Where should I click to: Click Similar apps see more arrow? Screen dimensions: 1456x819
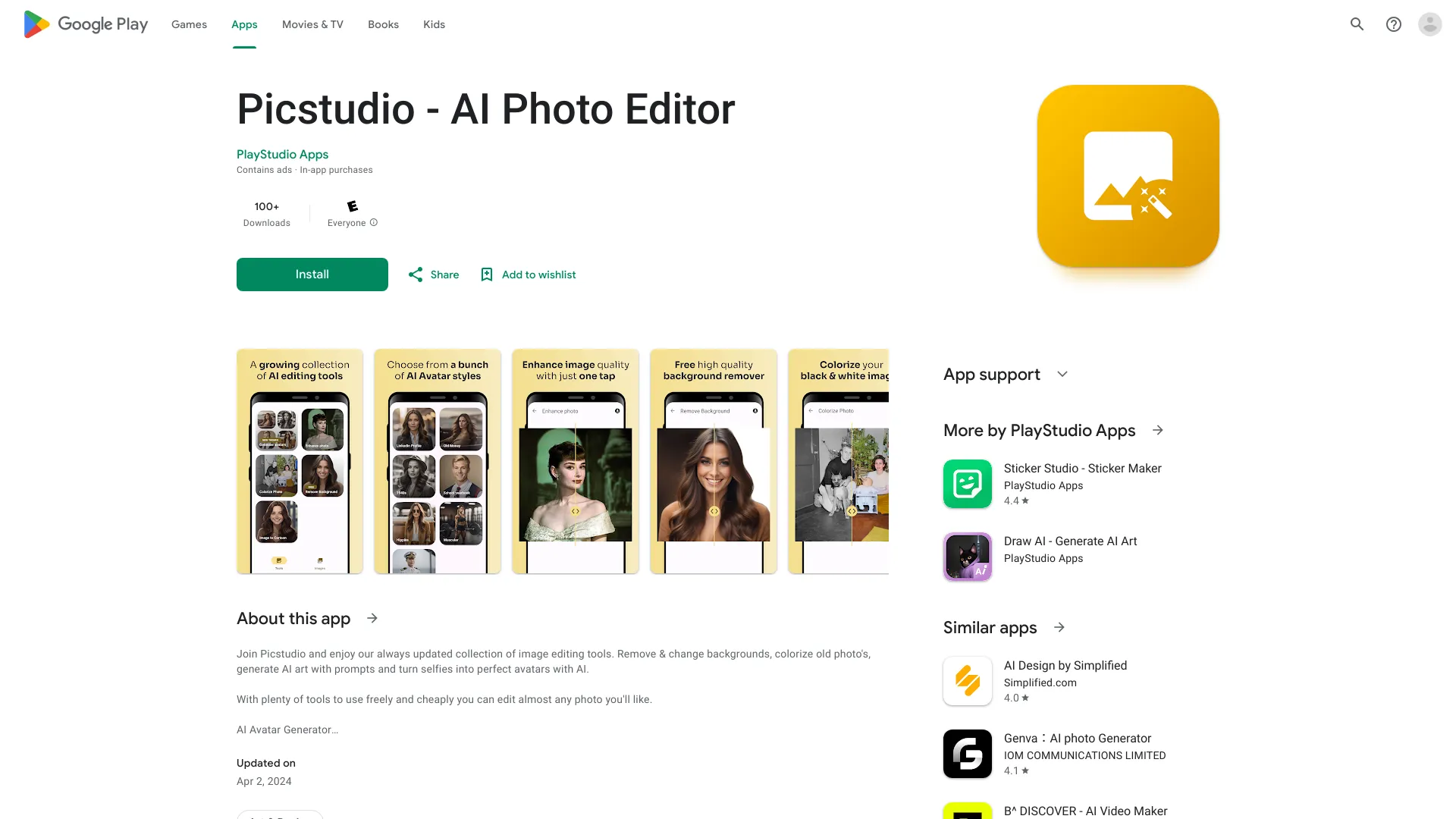coord(1060,627)
